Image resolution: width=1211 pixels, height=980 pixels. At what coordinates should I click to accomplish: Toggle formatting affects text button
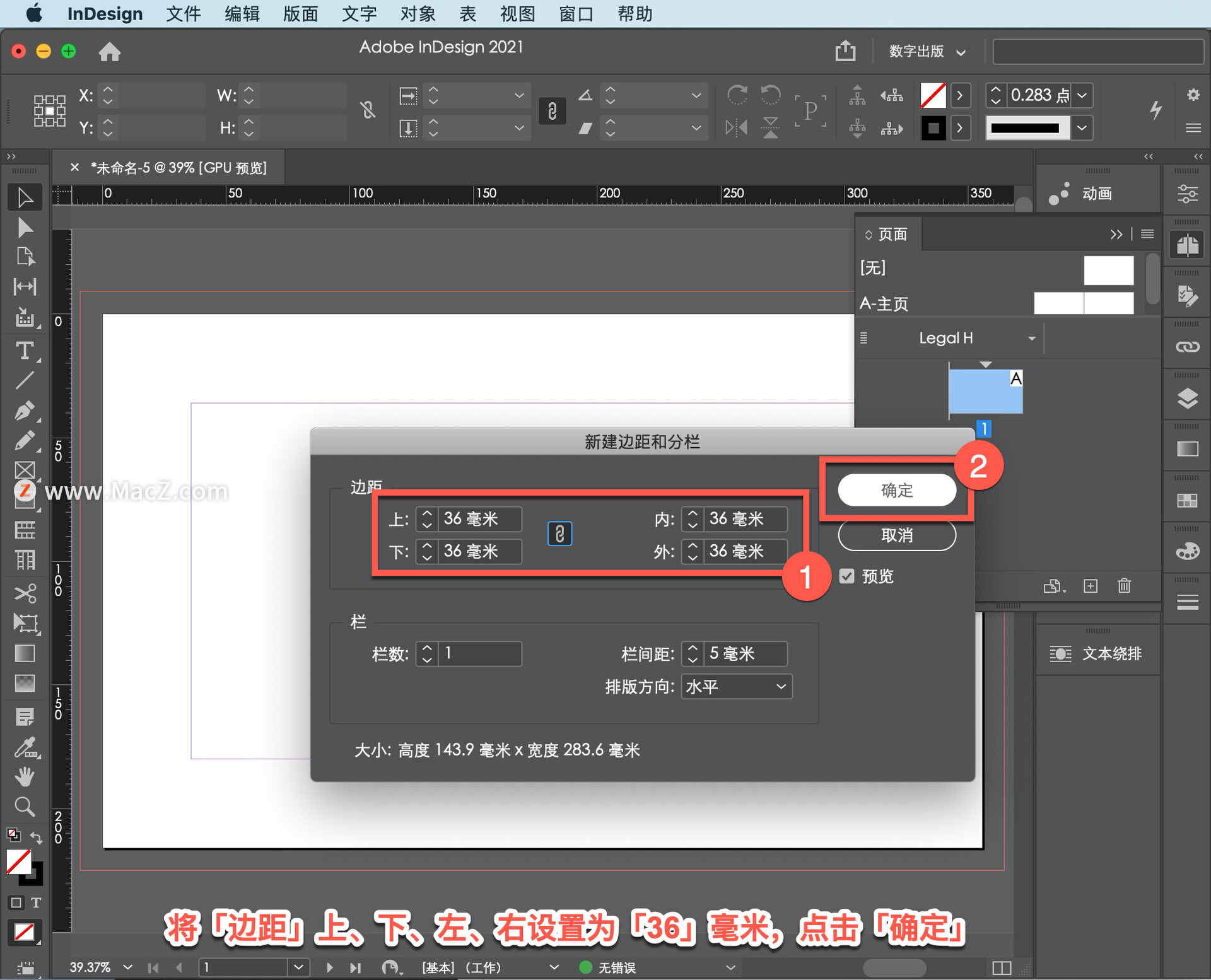click(36, 902)
